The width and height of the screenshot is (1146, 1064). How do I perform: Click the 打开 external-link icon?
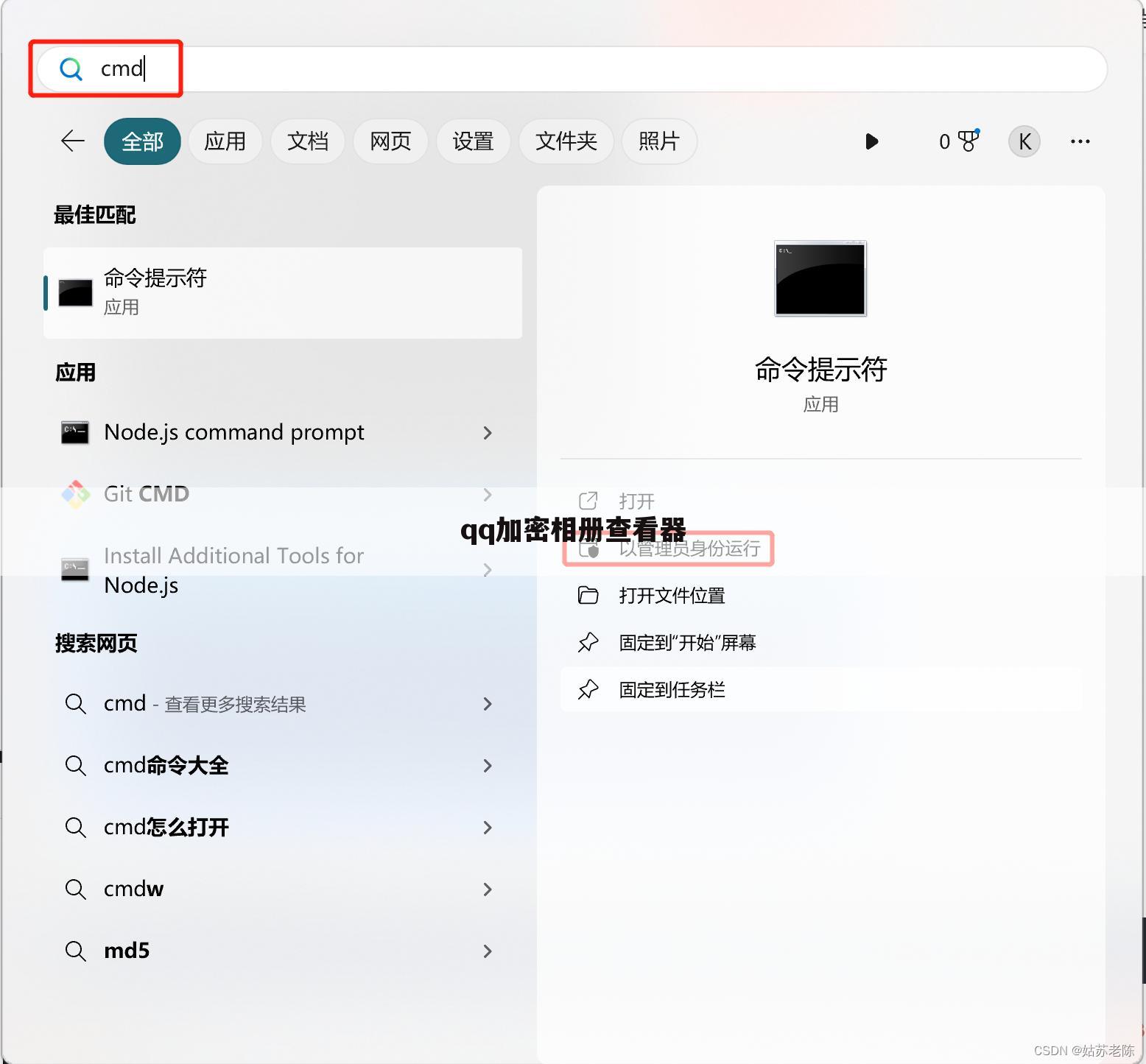click(588, 501)
